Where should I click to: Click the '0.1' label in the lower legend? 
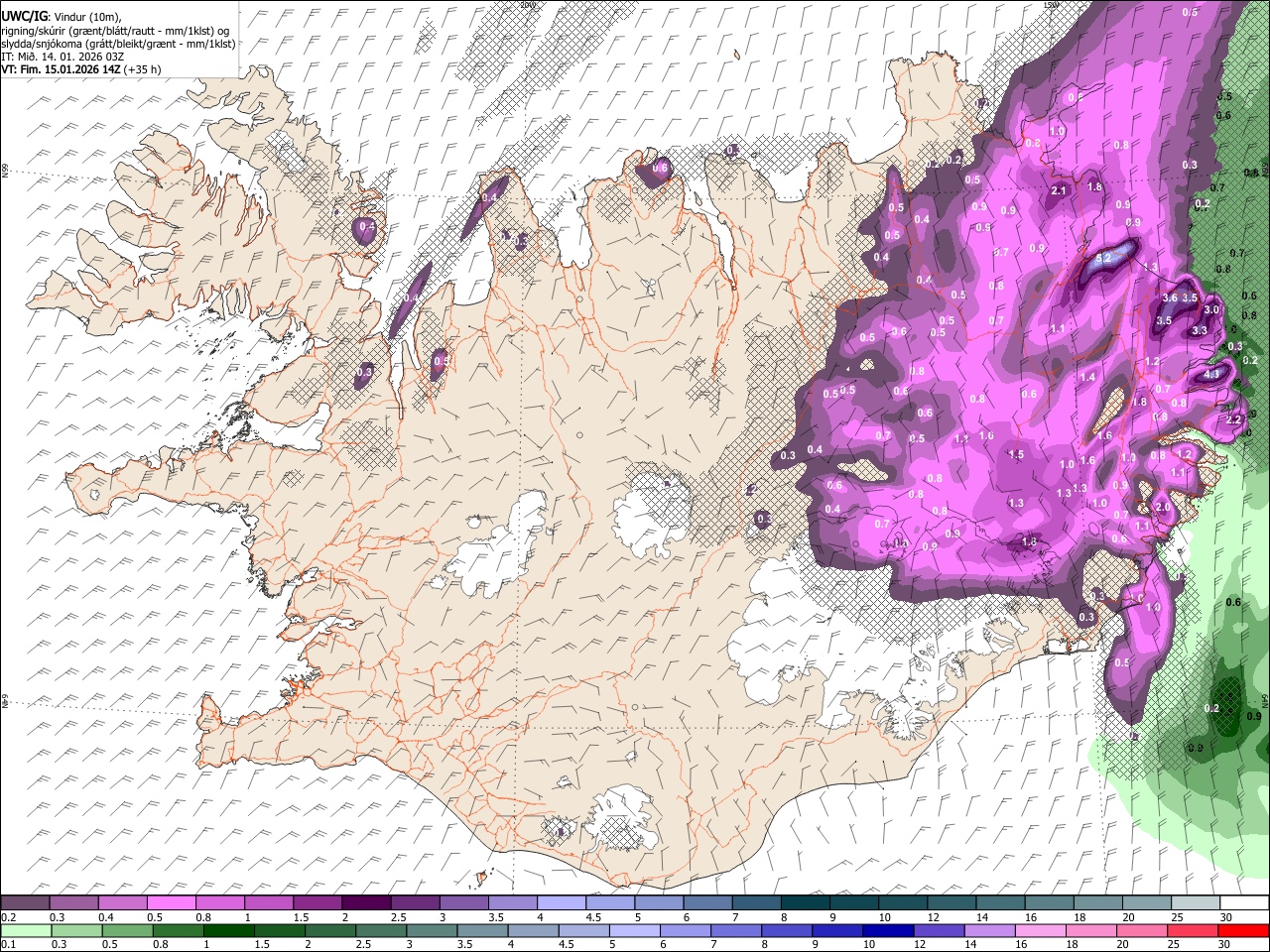(9, 944)
